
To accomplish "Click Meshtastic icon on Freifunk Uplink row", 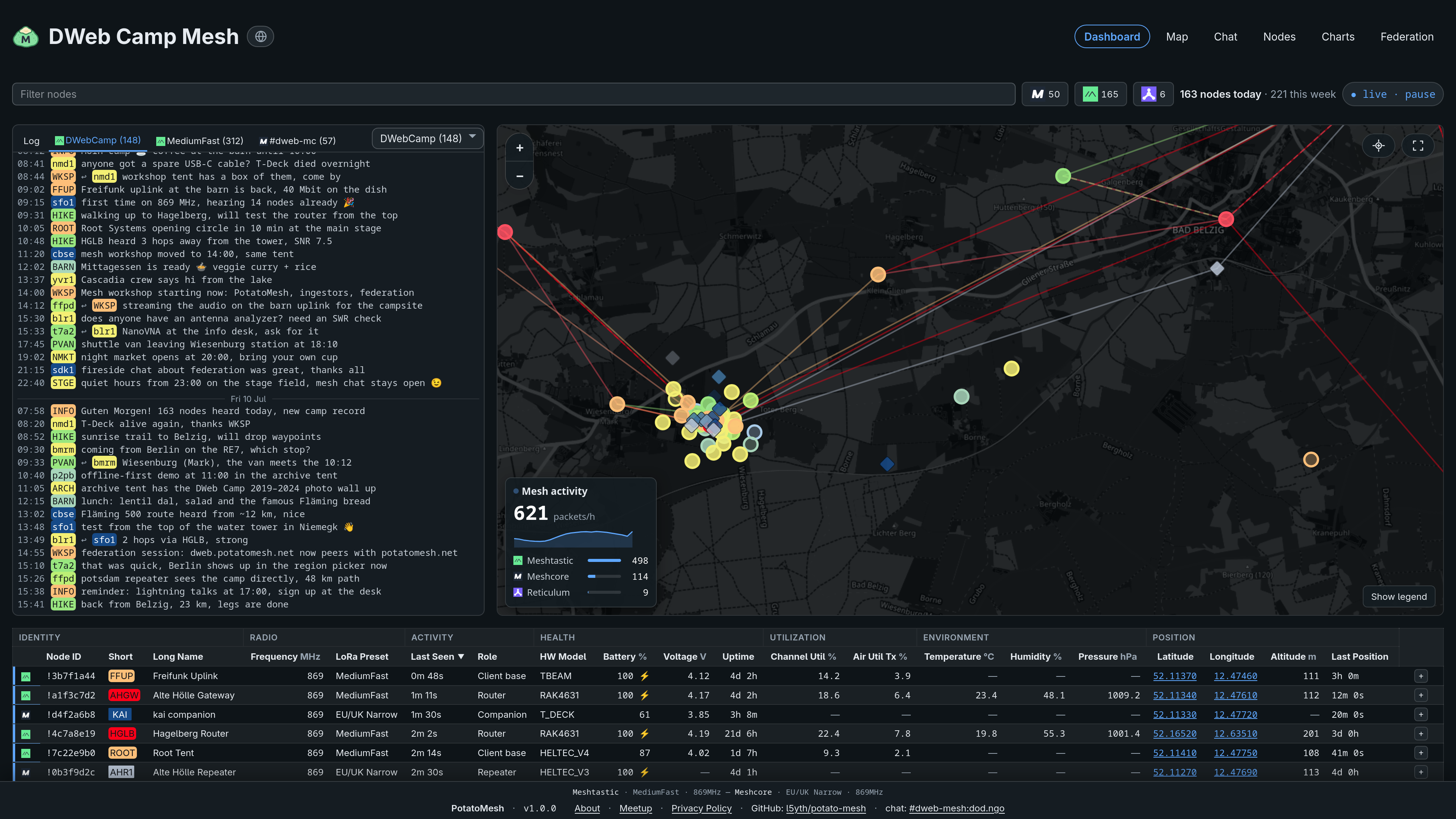I will [25, 676].
